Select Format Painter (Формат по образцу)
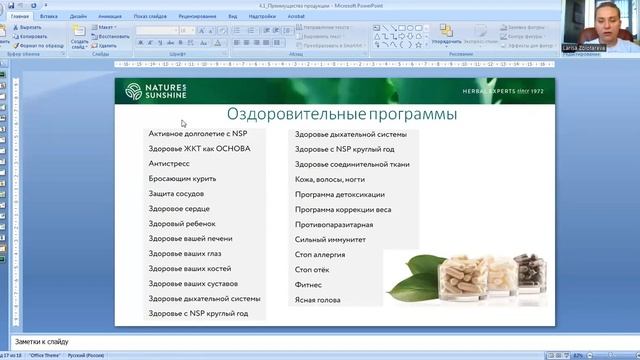This screenshot has width=640, height=360. (38, 46)
